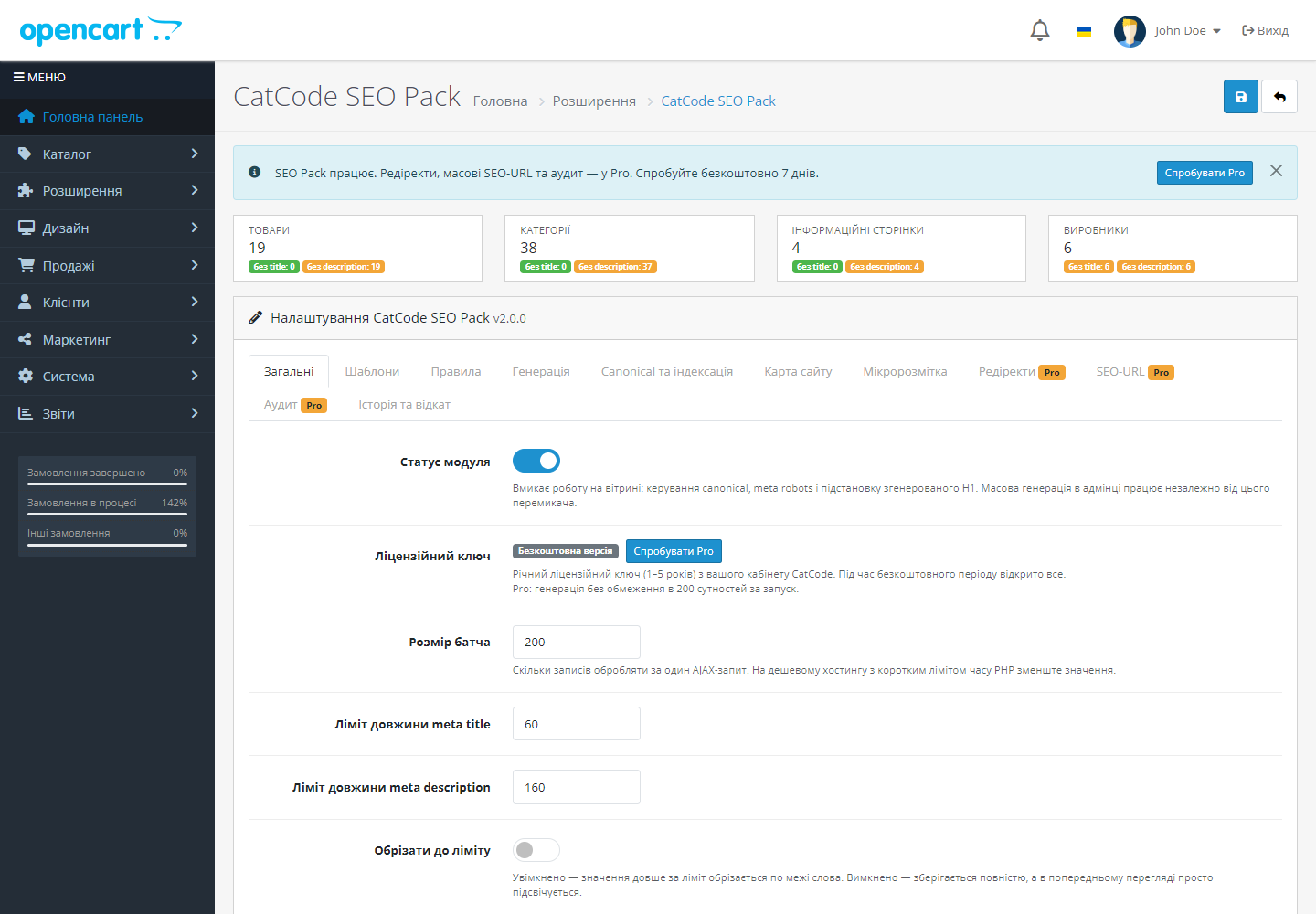Image resolution: width=1316 pixels, height=914 pixels.
Task: Toggle the Статус модуля switch
Action: (536, 461)
